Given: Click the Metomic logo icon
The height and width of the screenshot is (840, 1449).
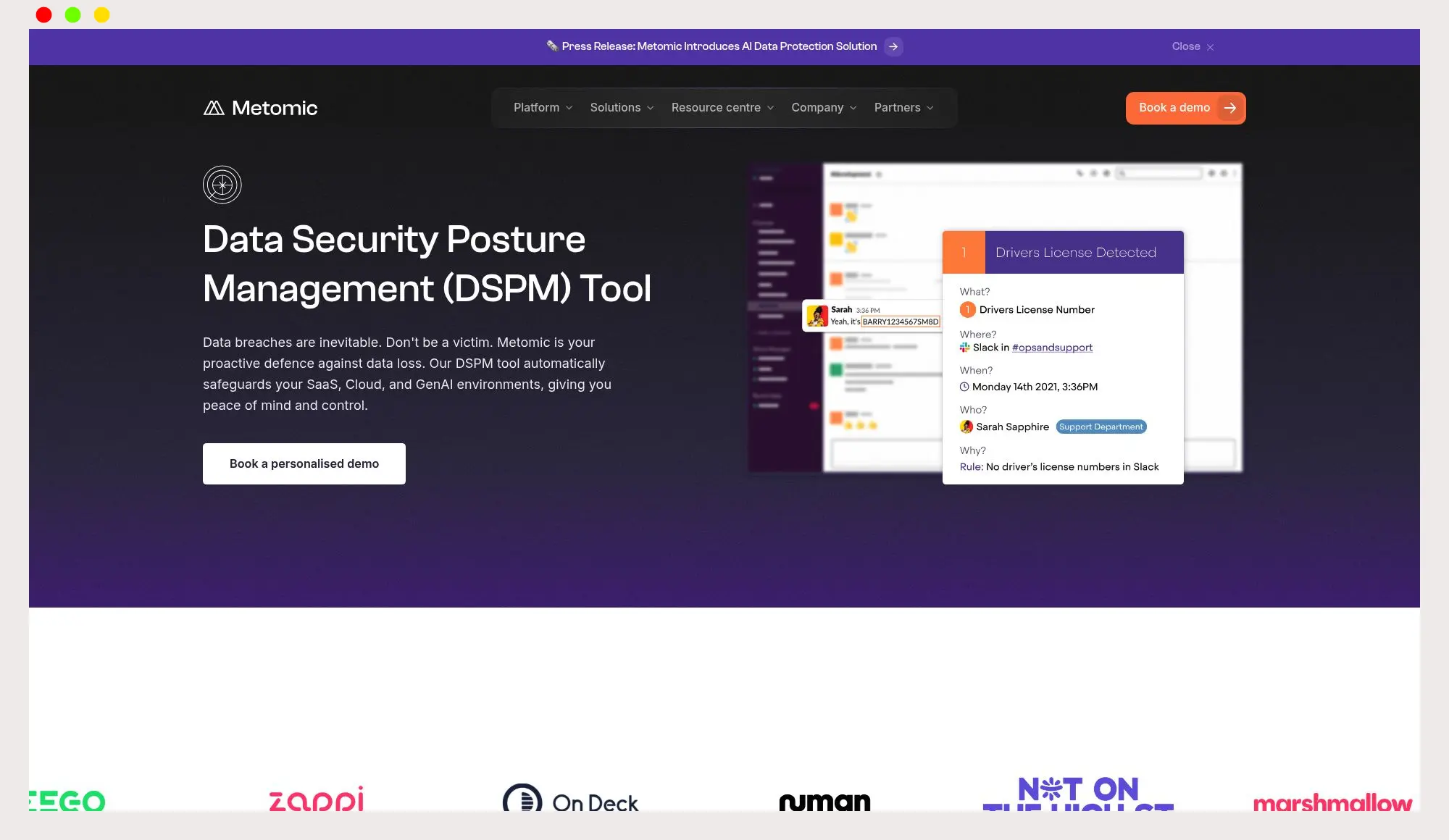Looking at the screenshot, I should click(214, 108).
